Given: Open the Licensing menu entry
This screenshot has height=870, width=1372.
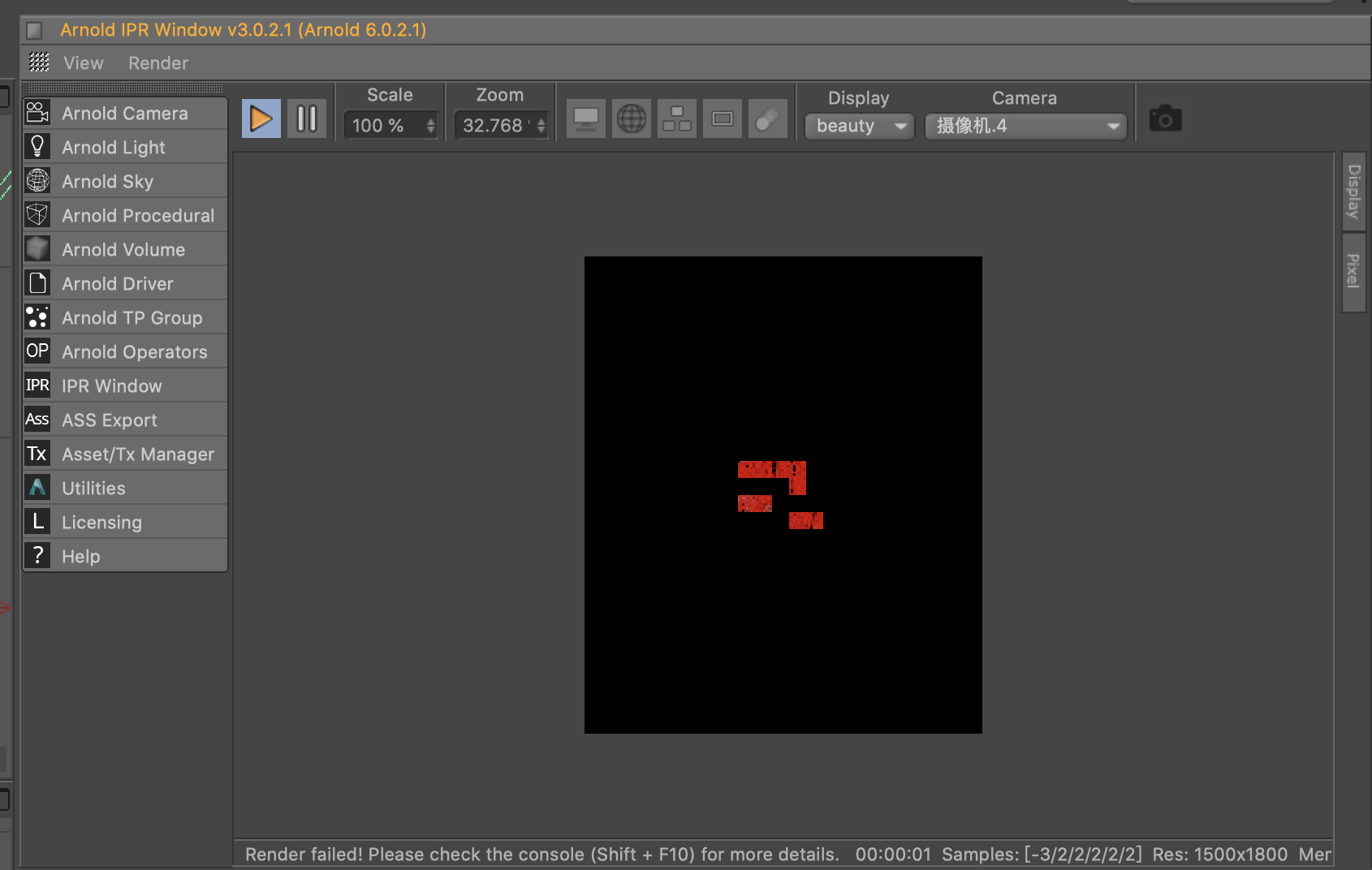Looking at the screenshot, I should (125, 523).
